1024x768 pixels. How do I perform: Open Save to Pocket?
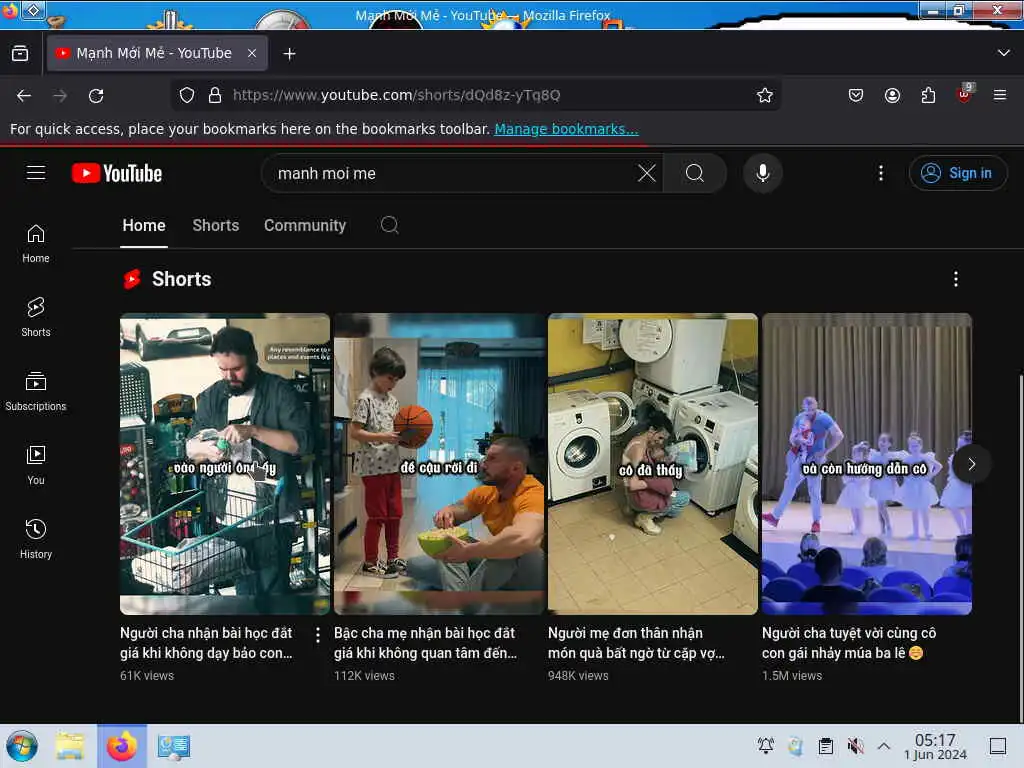pyautogui.click(x=856, y=95)
